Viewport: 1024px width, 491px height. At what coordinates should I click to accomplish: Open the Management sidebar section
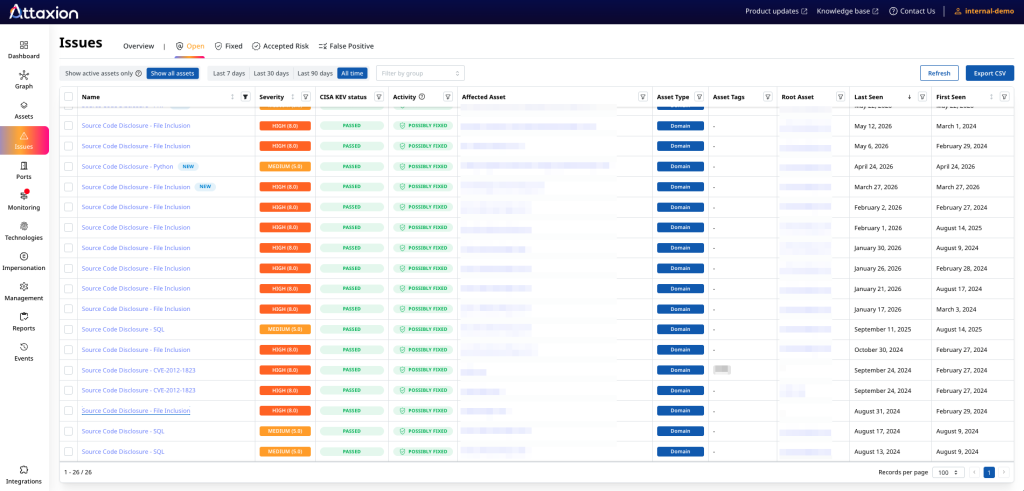point(24,291)
